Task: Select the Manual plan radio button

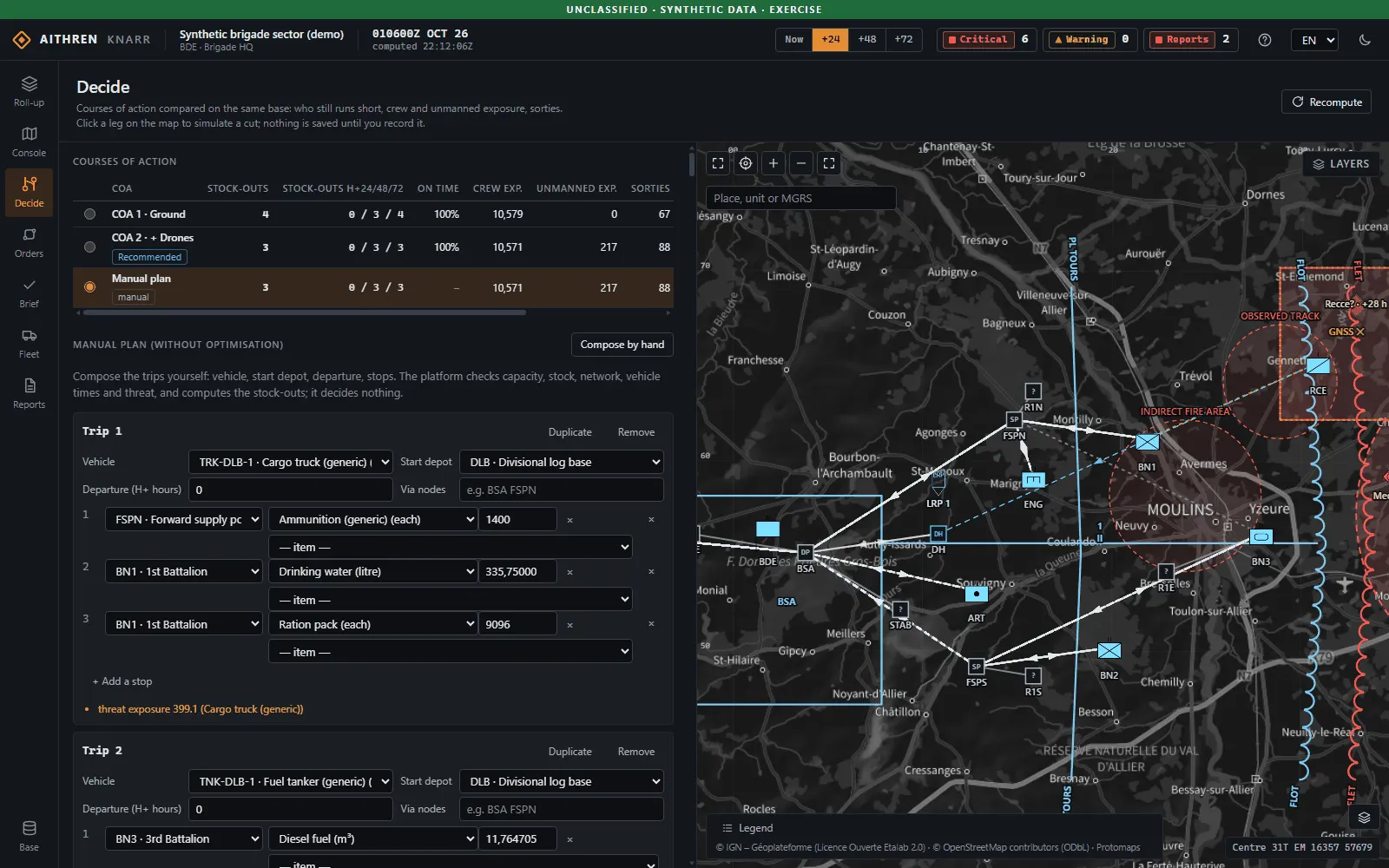Action: click(89, 287)
